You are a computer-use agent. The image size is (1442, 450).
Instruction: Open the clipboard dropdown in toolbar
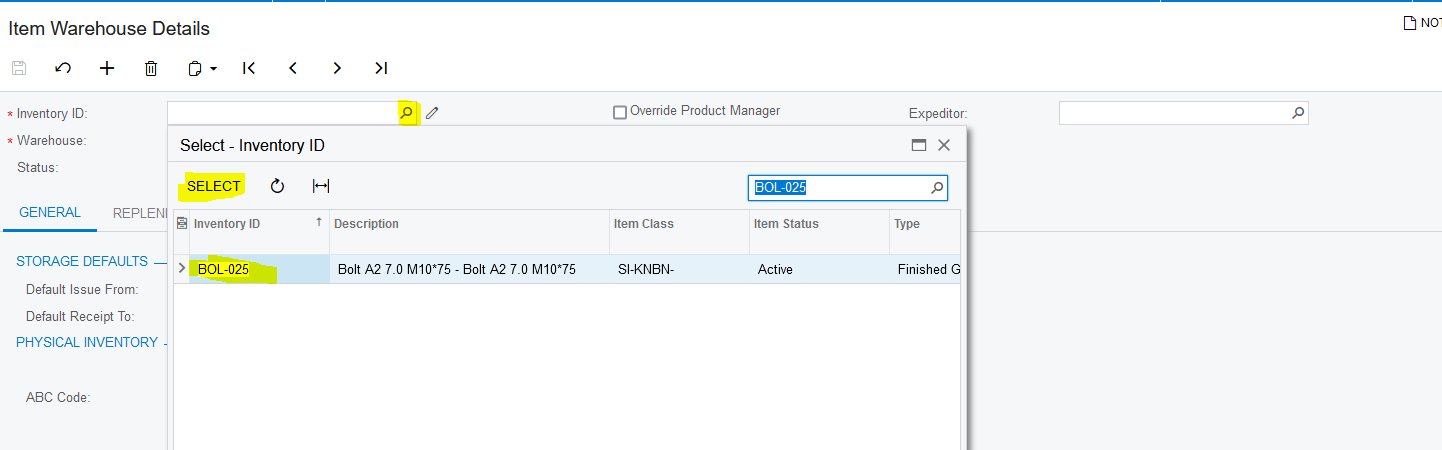click(x=203, y=68)
